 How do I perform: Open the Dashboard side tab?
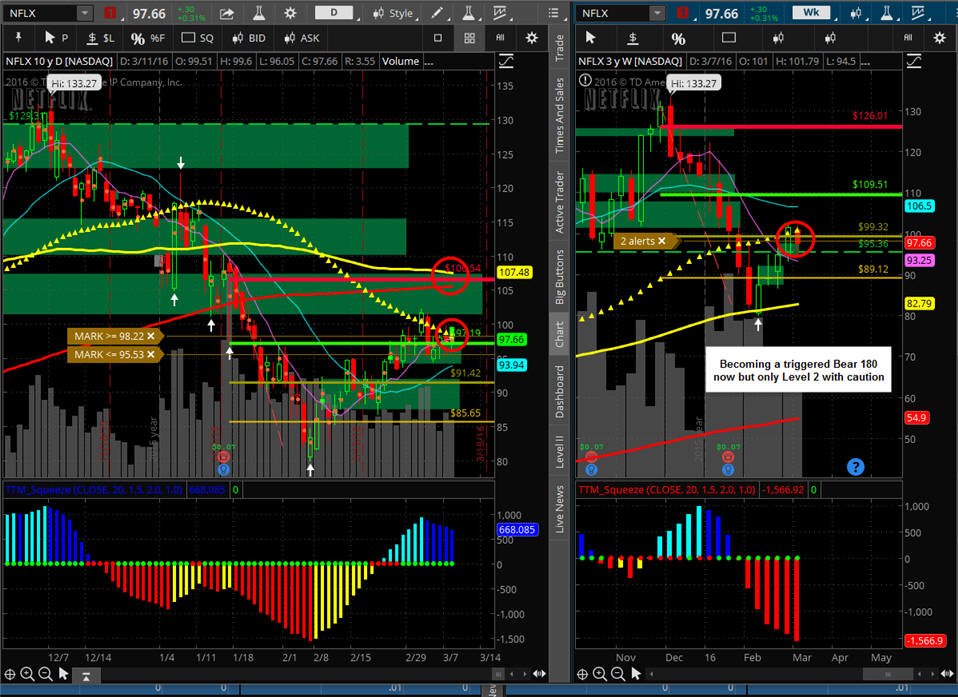559,392
